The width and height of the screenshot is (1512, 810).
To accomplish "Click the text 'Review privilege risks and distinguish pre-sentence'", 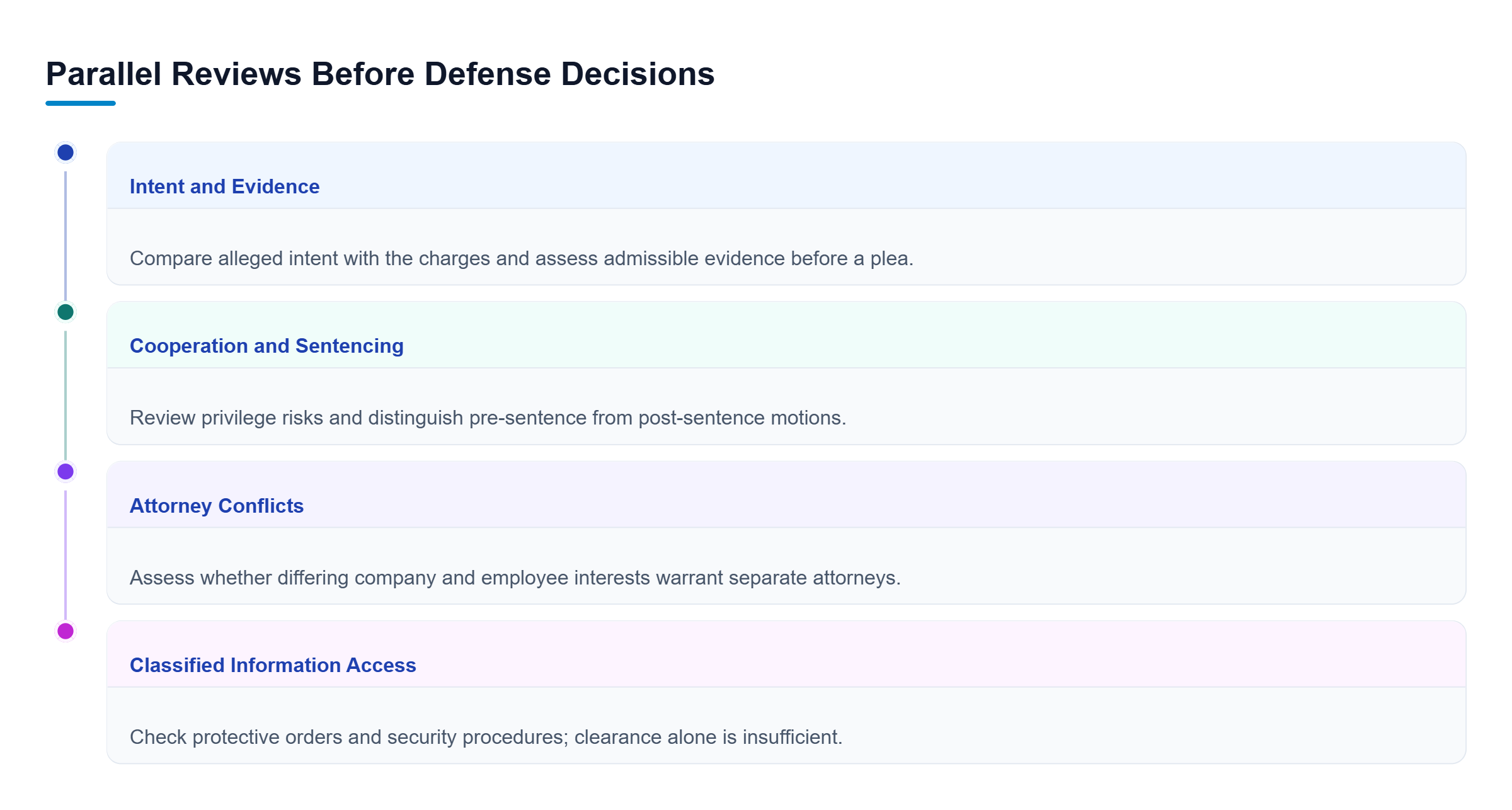I will coord(358,418).
